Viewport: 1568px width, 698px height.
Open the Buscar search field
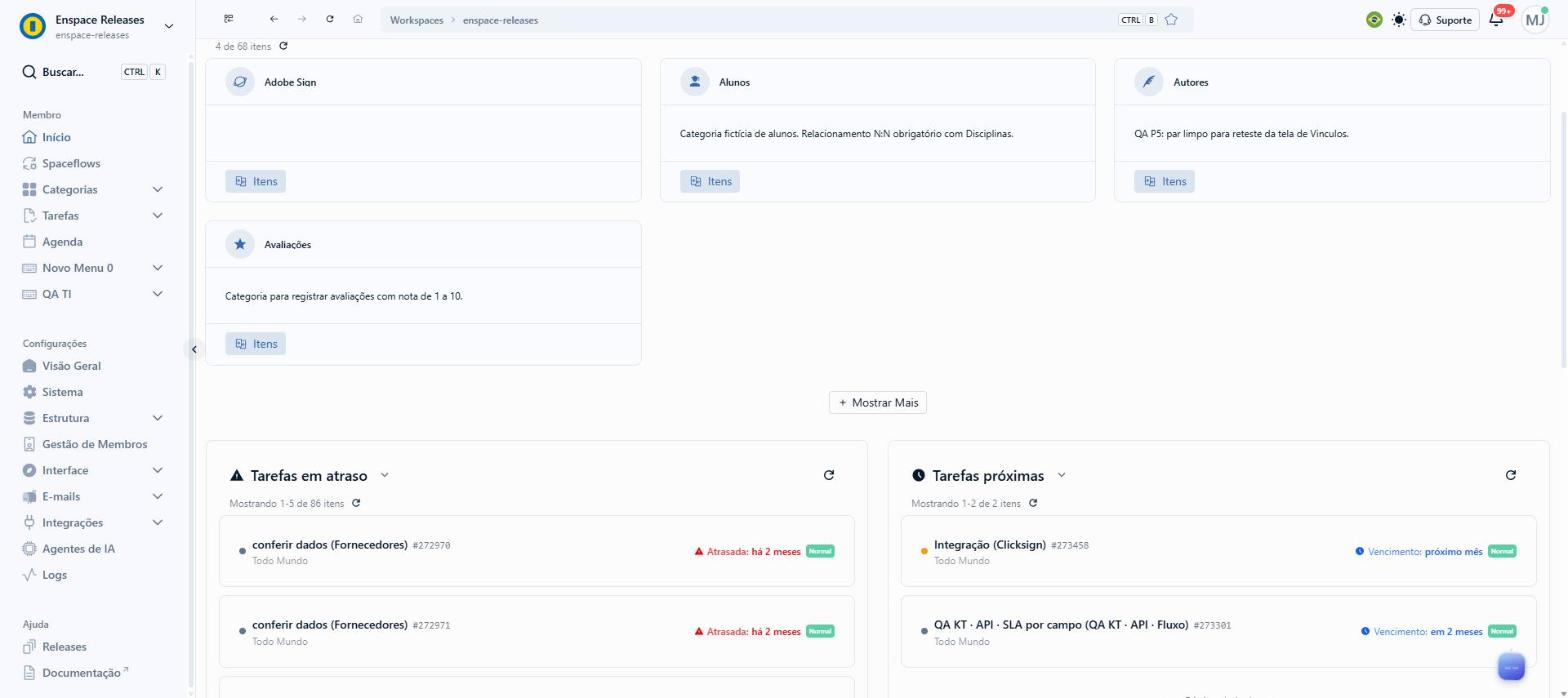pos(94,72)
